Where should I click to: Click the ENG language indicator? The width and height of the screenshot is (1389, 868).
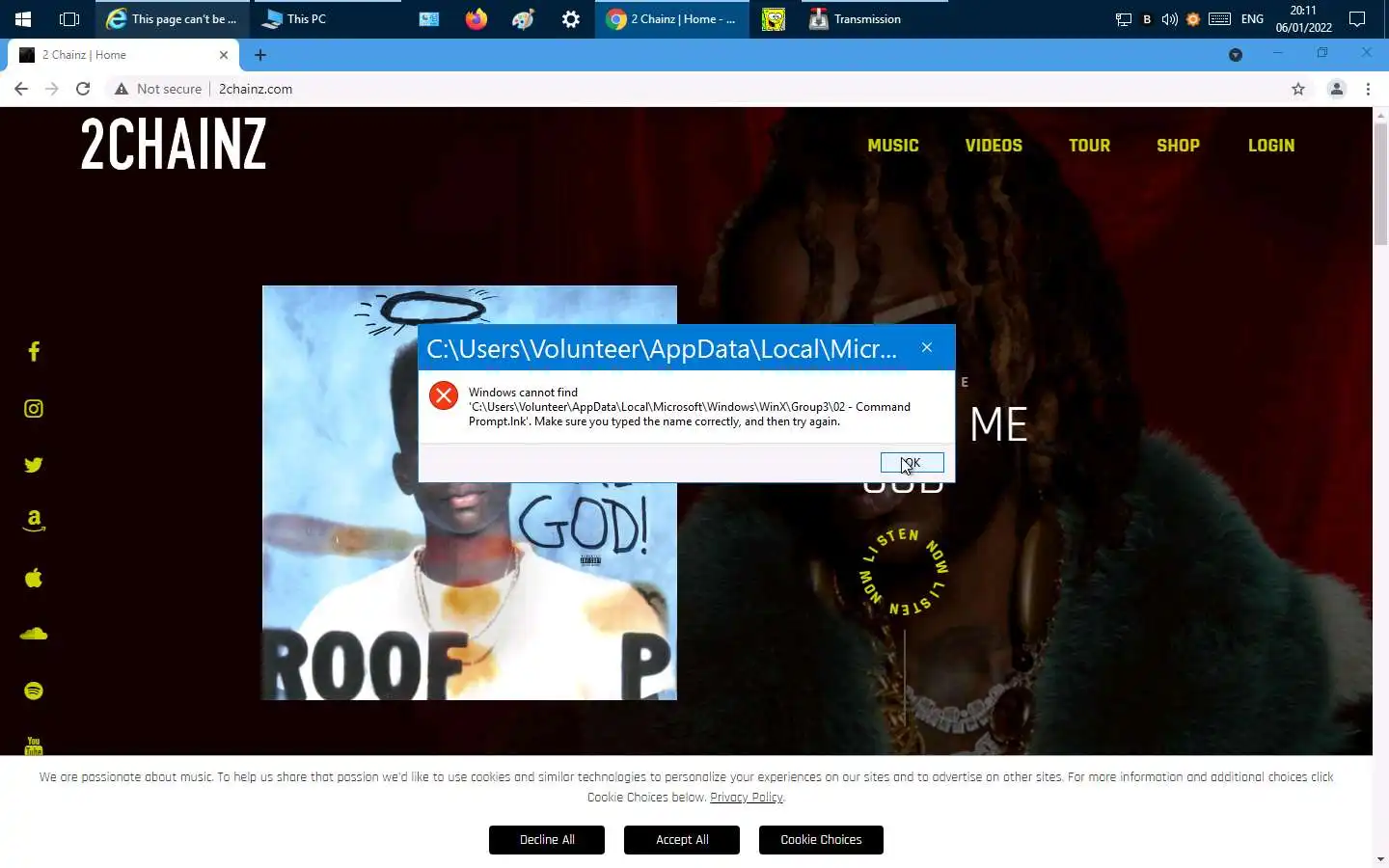(1252, 19)
